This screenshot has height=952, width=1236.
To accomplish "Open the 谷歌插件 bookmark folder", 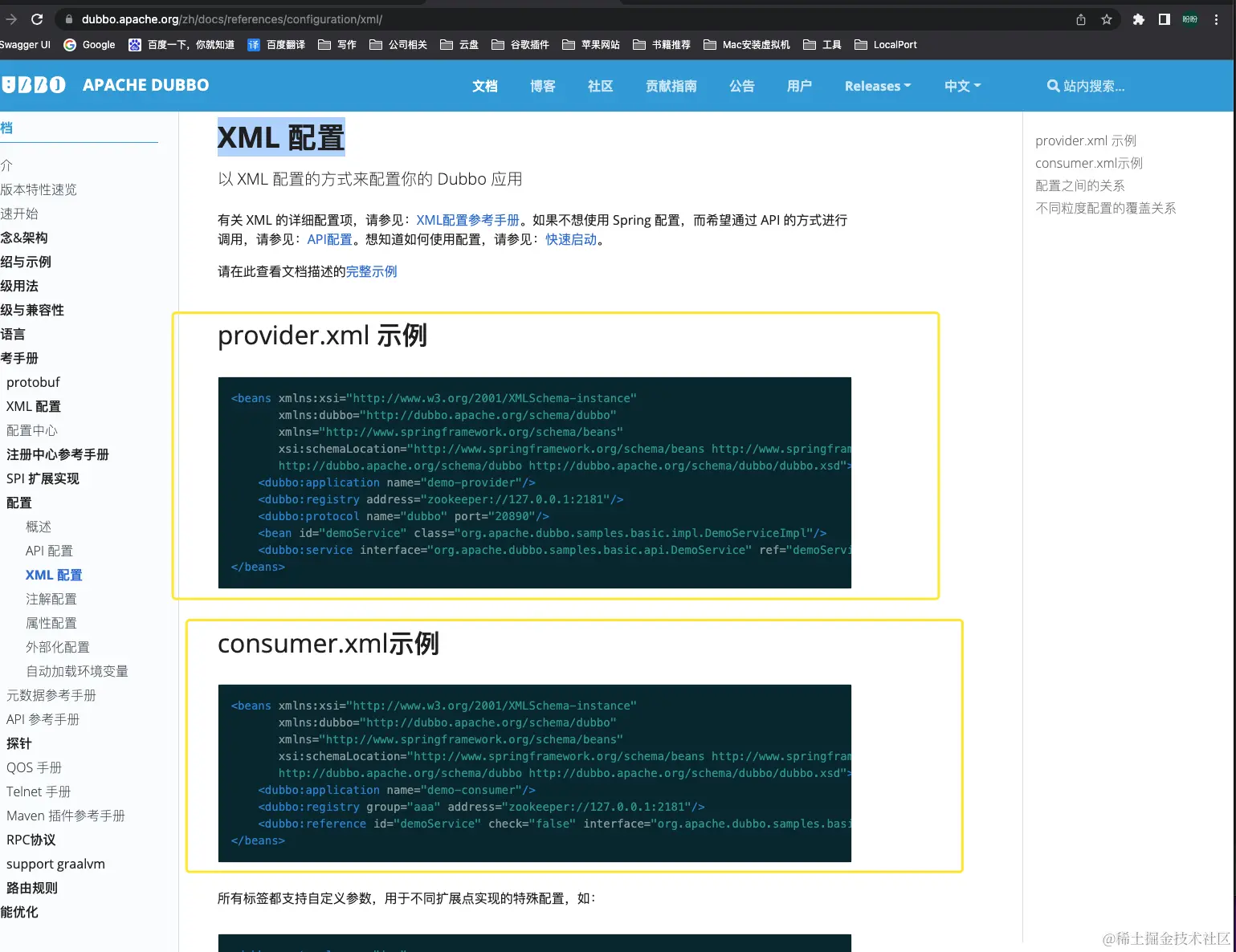I will point(520,45).
